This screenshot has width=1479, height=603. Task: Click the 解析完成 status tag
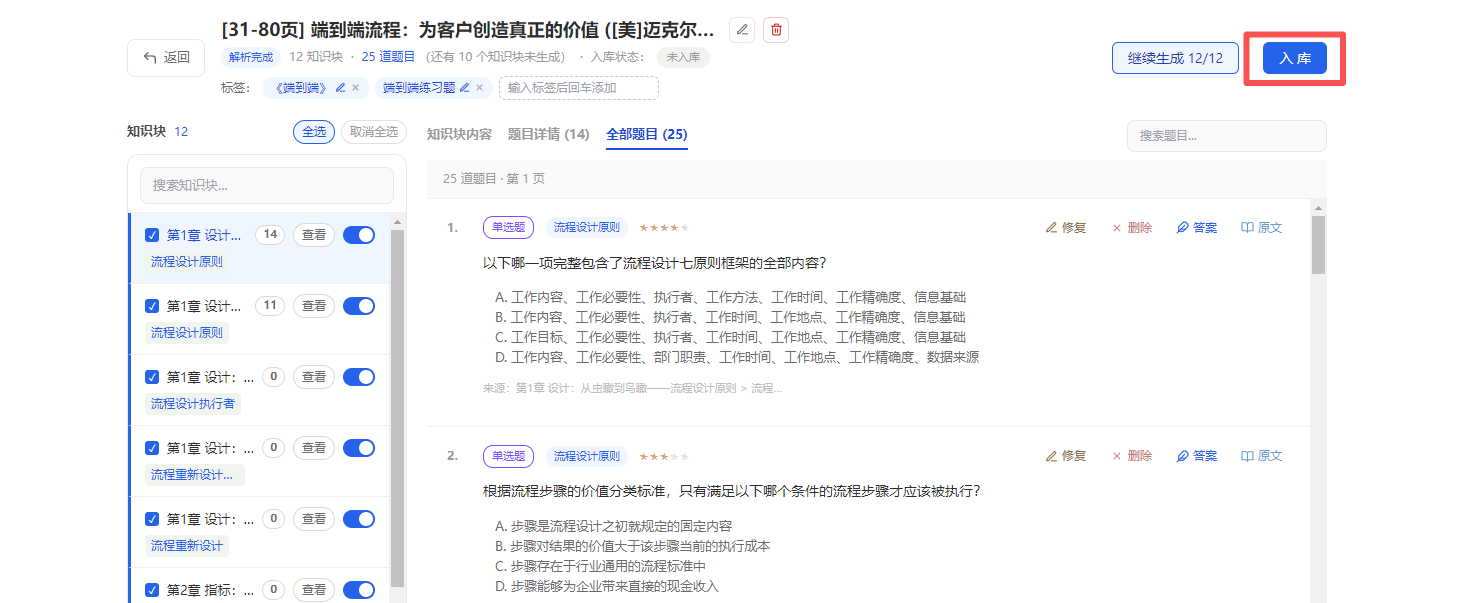click(251, 57)
